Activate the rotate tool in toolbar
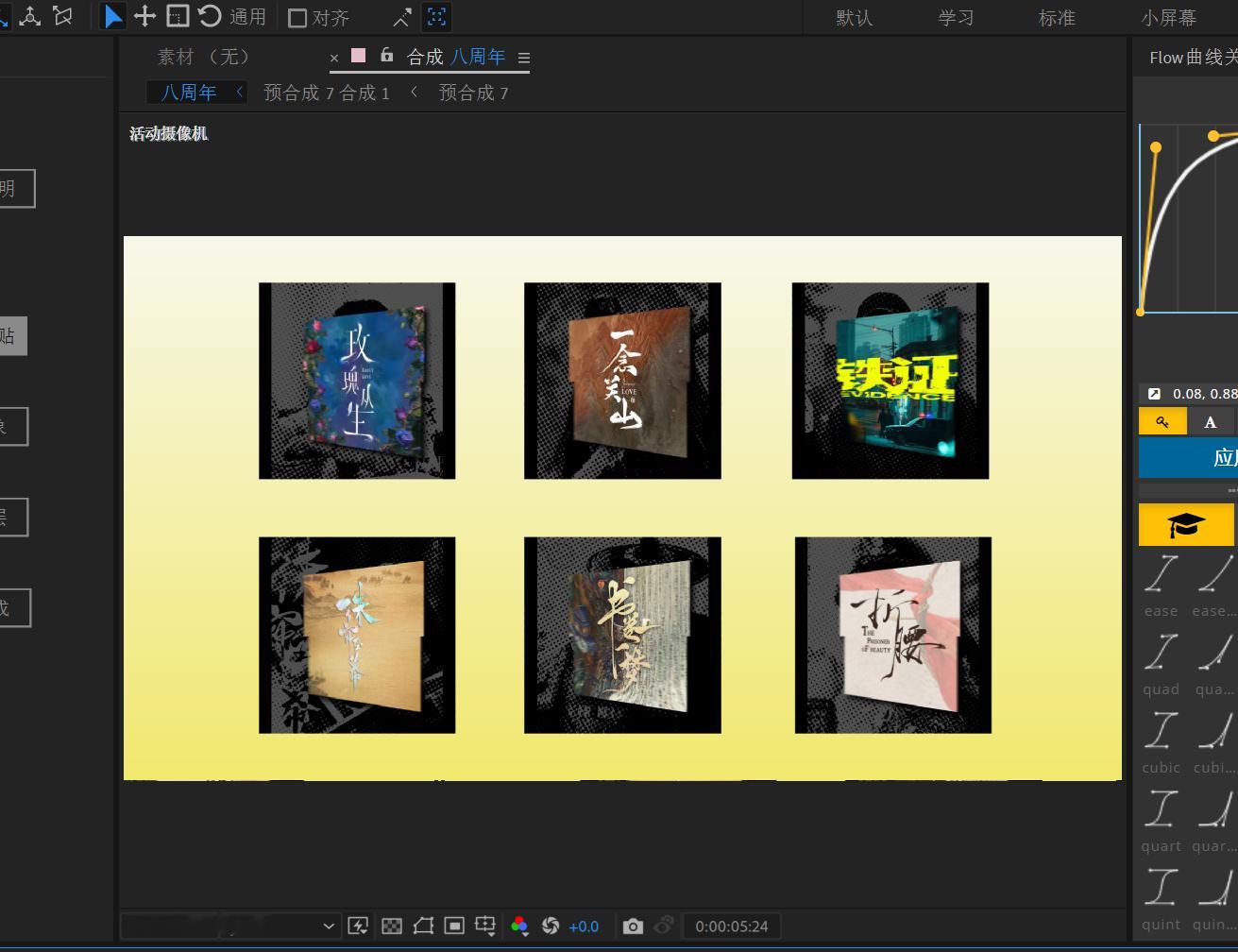 (x=210, y=16)
